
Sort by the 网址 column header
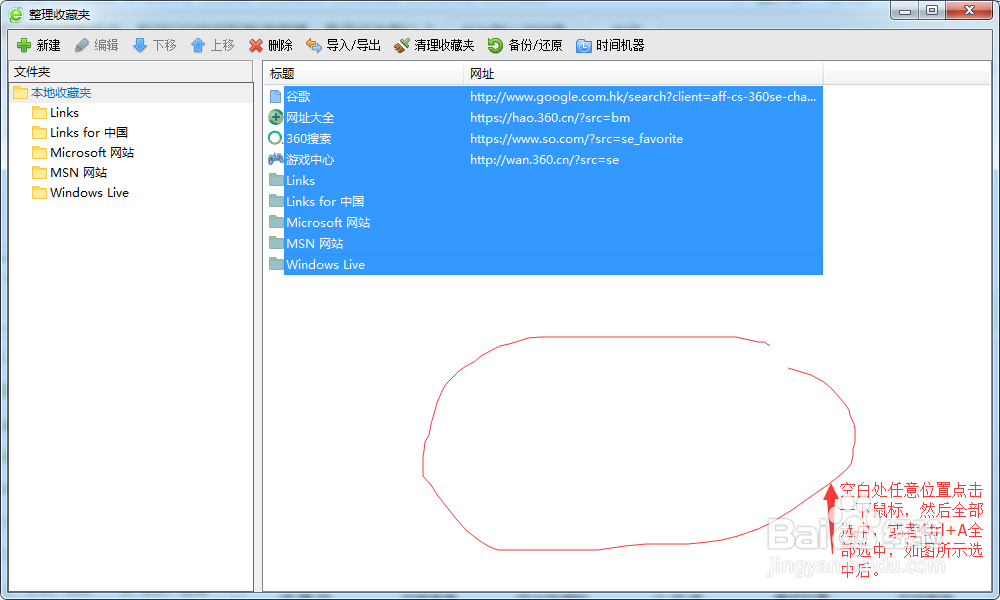(x=643, y=73)
